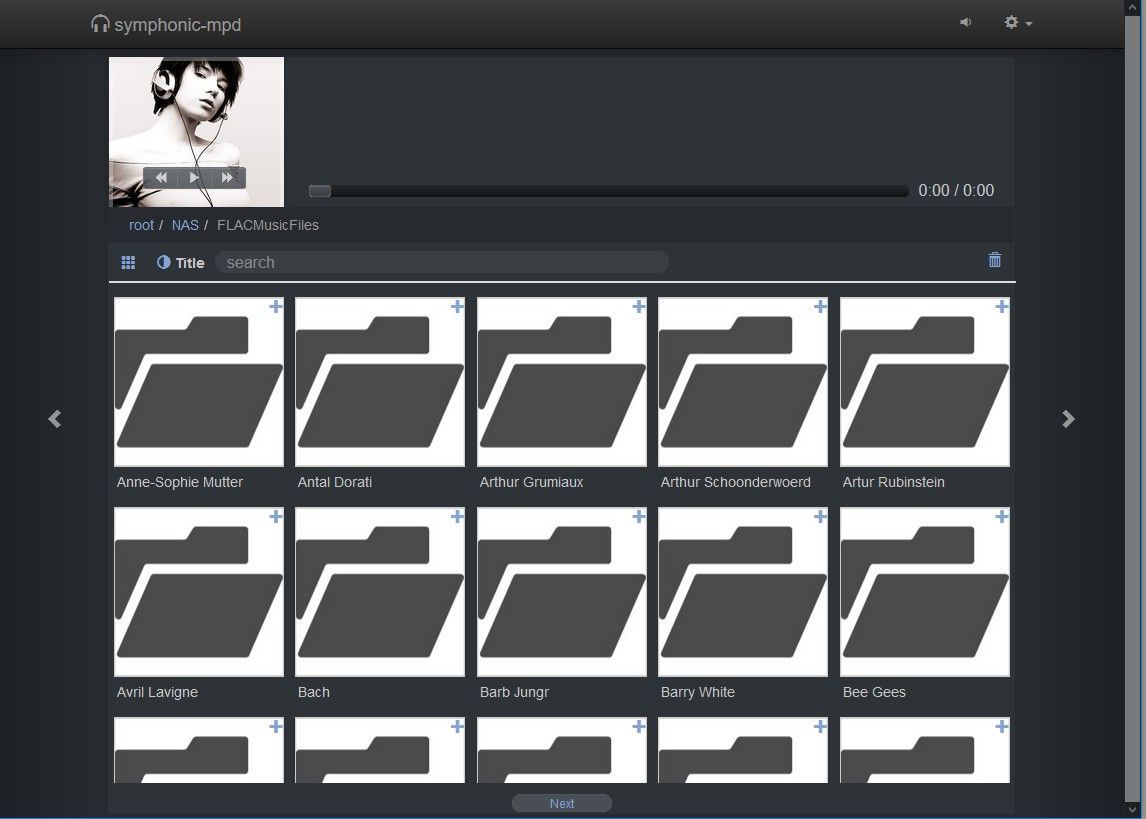The image size is (1146, 819).
Task: Add Avril Lavigne folder with plus
Action: point(276,517)
